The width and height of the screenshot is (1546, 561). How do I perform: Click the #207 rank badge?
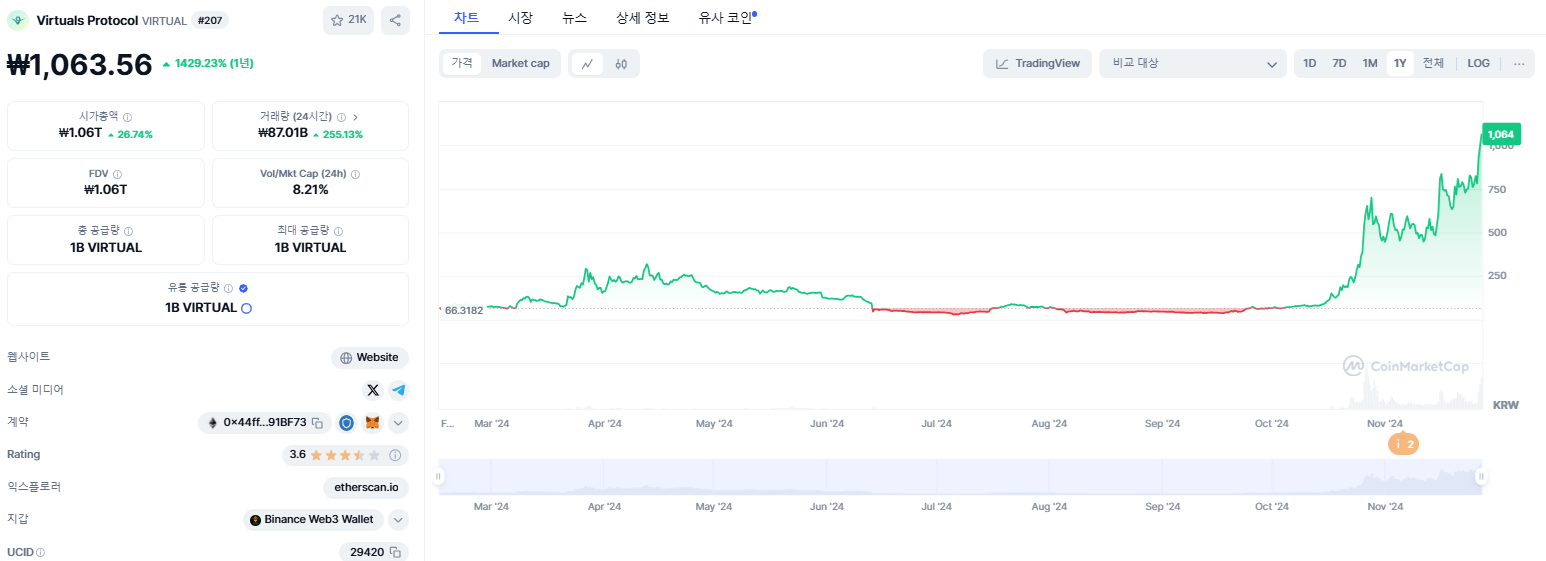[209, 20]
